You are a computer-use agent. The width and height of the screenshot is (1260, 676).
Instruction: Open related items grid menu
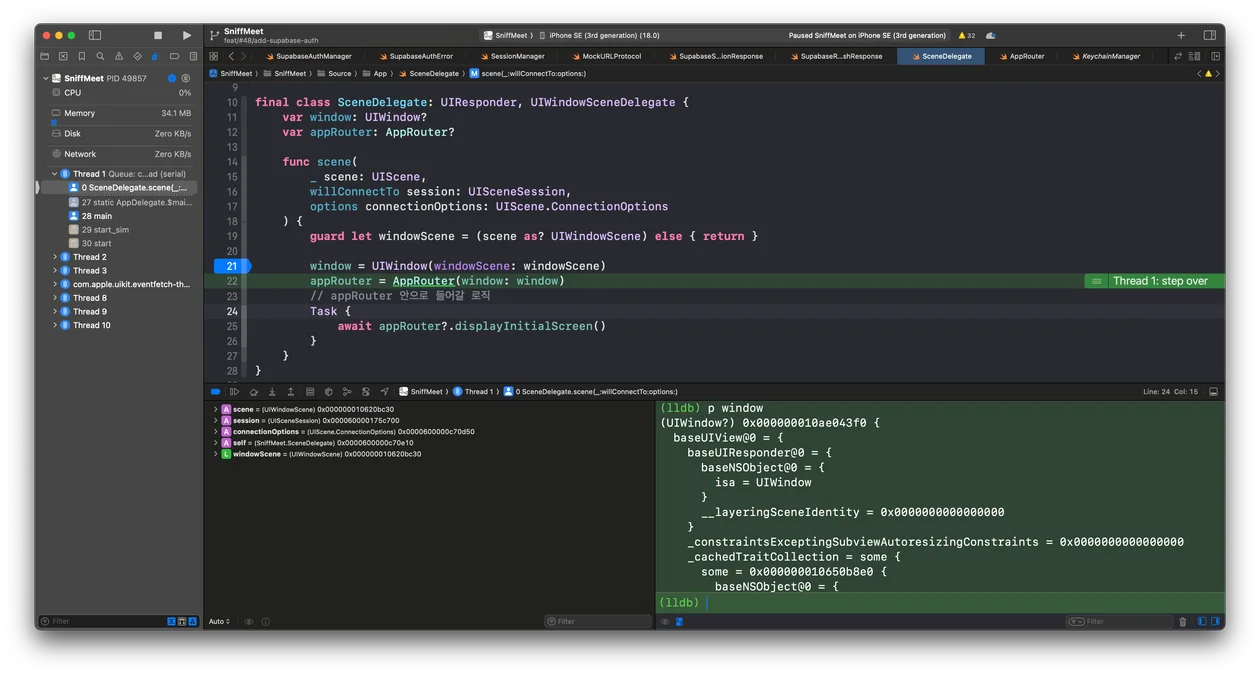(x=213, y=56)
